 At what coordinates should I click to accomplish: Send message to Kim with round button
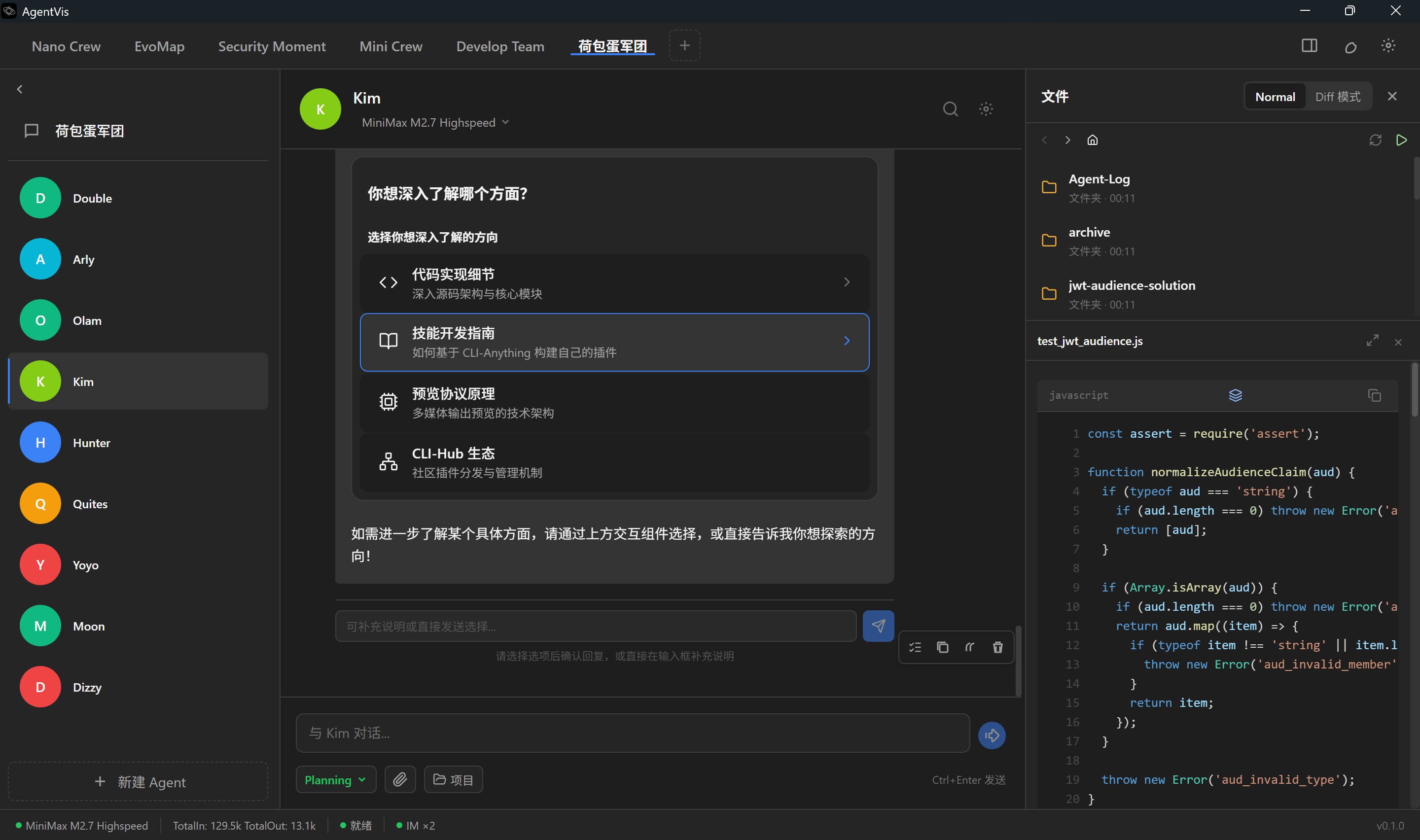(992, 735)
